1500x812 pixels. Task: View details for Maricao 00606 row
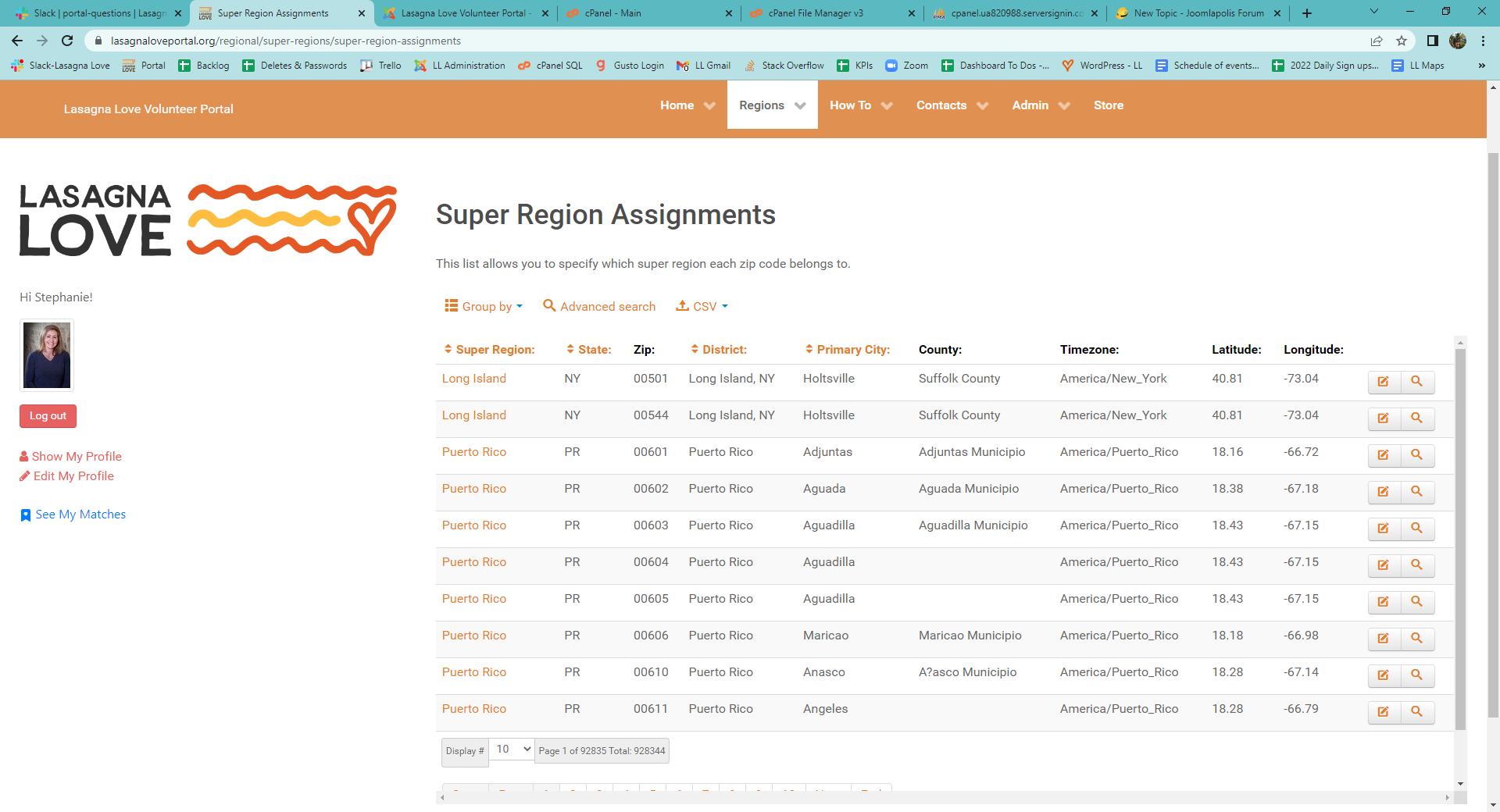pyautogui.click(x=1417, y=639)
